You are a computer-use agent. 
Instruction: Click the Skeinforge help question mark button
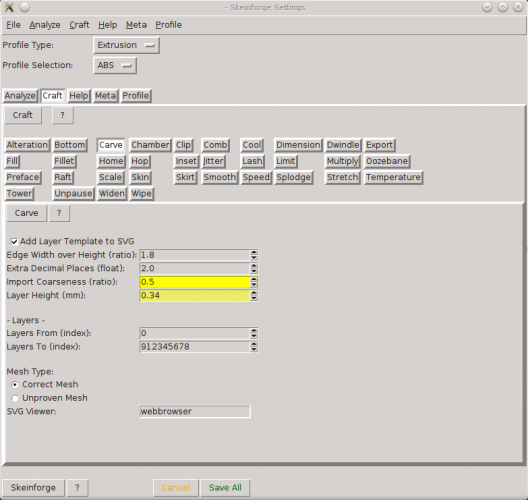(x=77, y=488)
